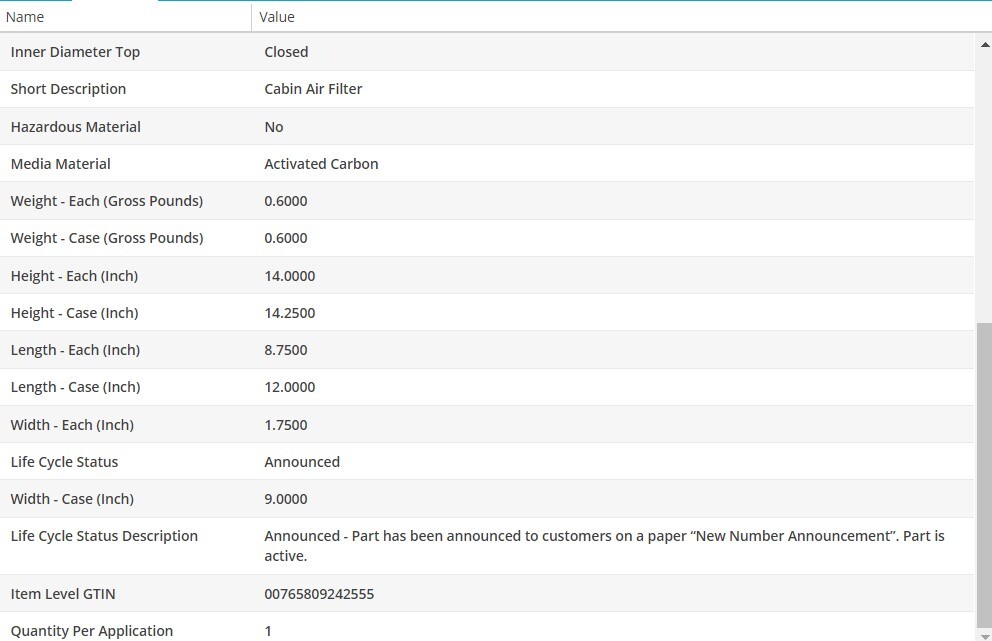
Task: Select the Item Level GTIN label
Action: coord(63,594)
